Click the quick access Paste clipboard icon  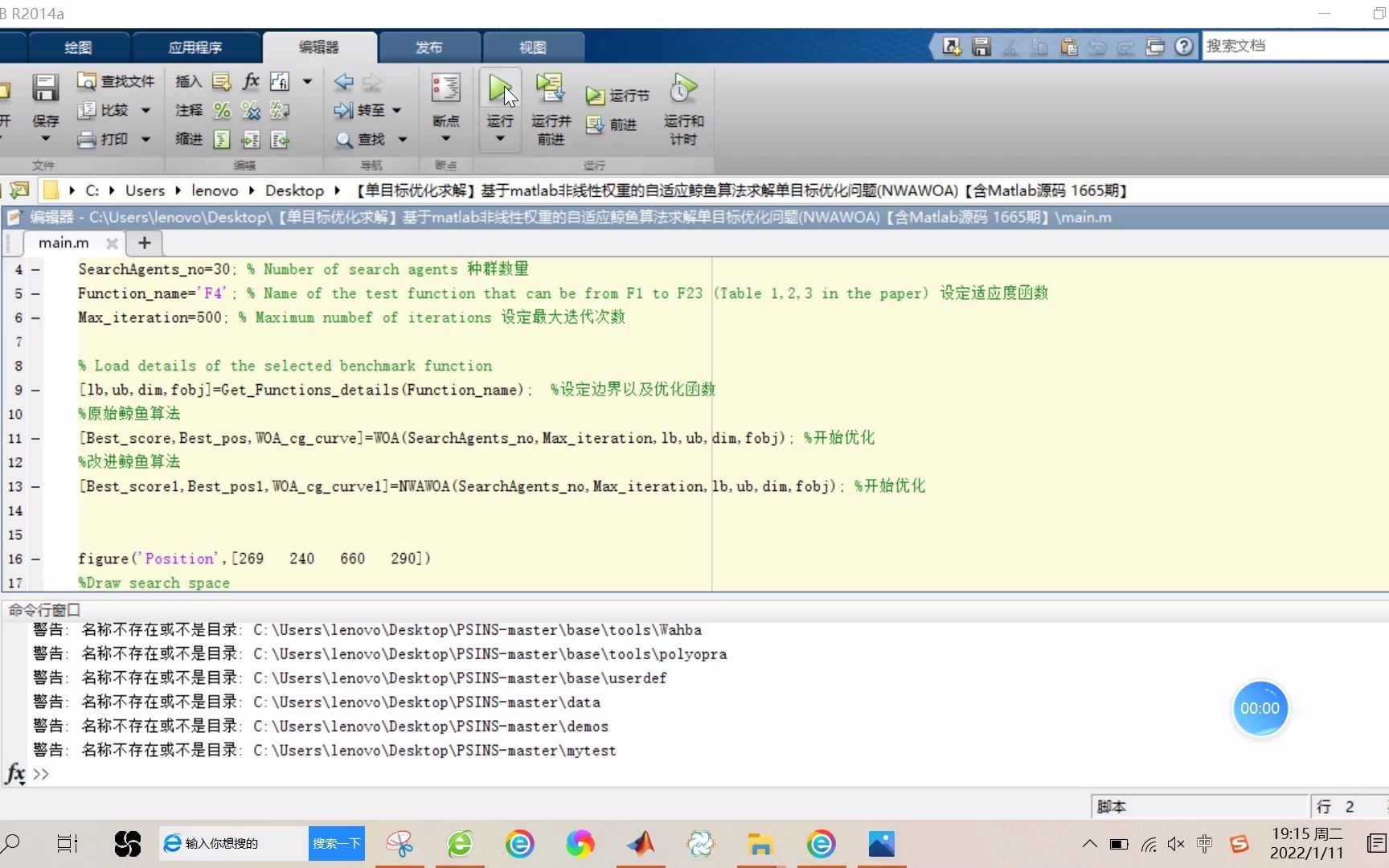(x=1068, y=47)
